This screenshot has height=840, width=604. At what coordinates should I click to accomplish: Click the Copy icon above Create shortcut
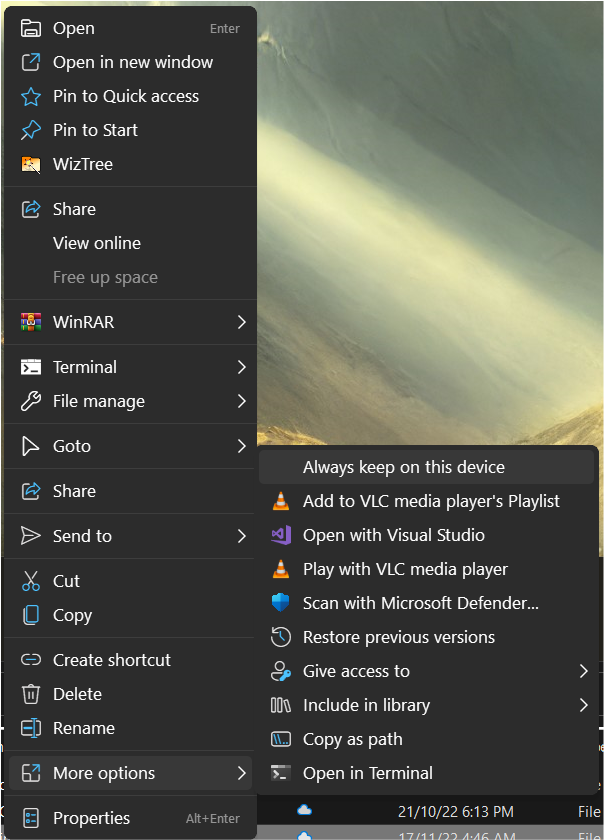(30, 615)
